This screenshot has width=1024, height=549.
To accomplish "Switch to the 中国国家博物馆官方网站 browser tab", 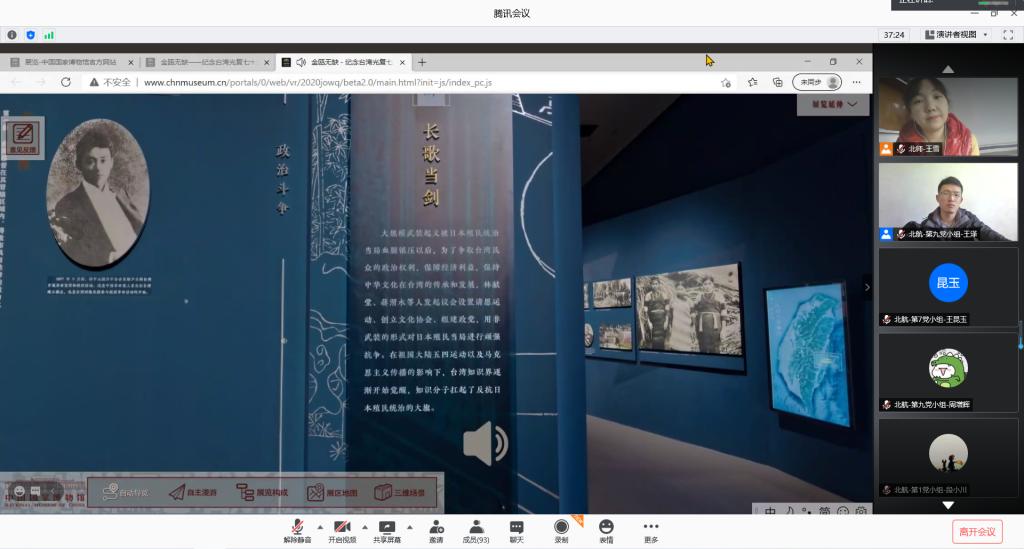I will (x=70, y=62).
